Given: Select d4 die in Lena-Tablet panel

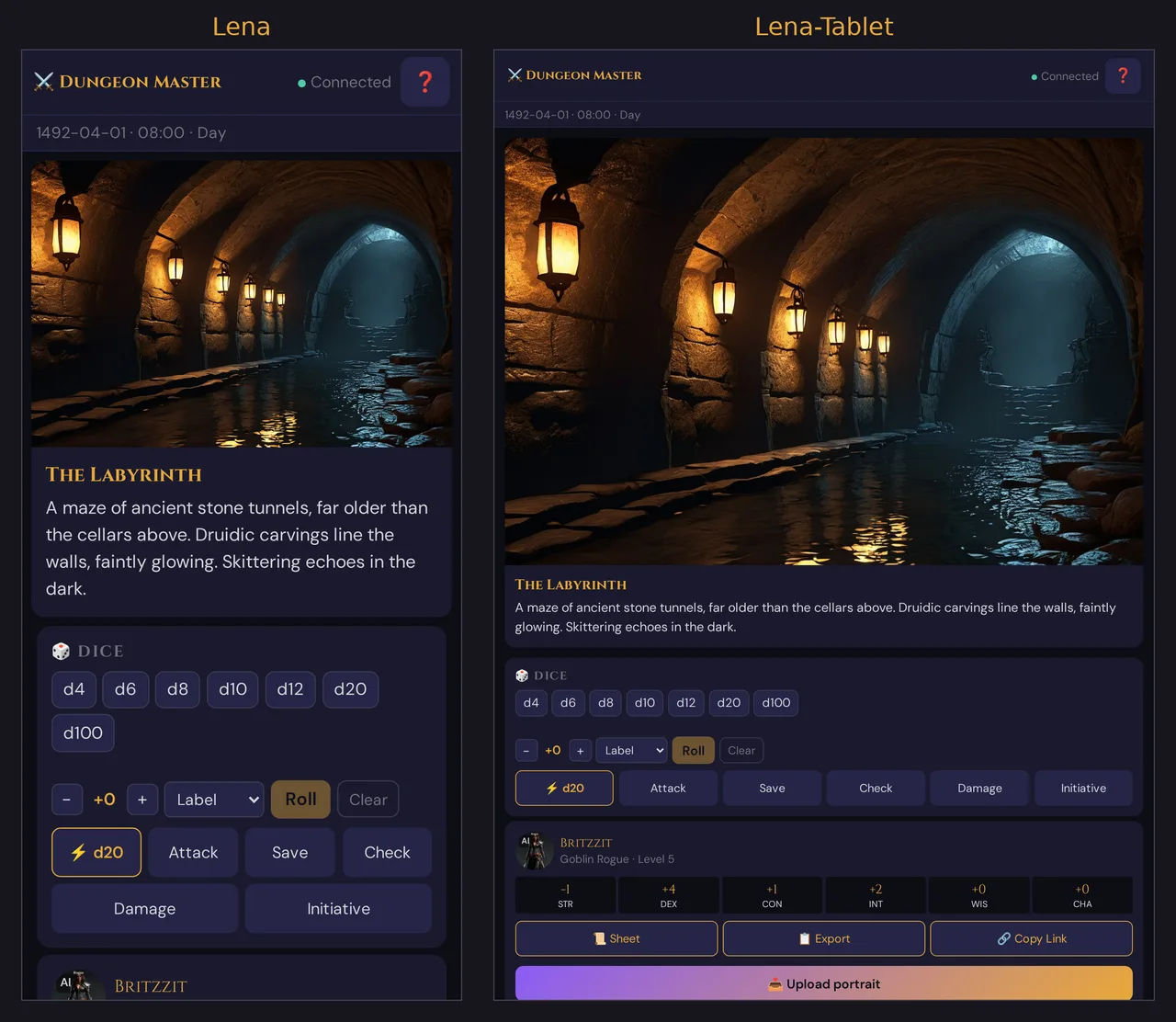Looking at the screenshot, I should click(x=531, y=703).
